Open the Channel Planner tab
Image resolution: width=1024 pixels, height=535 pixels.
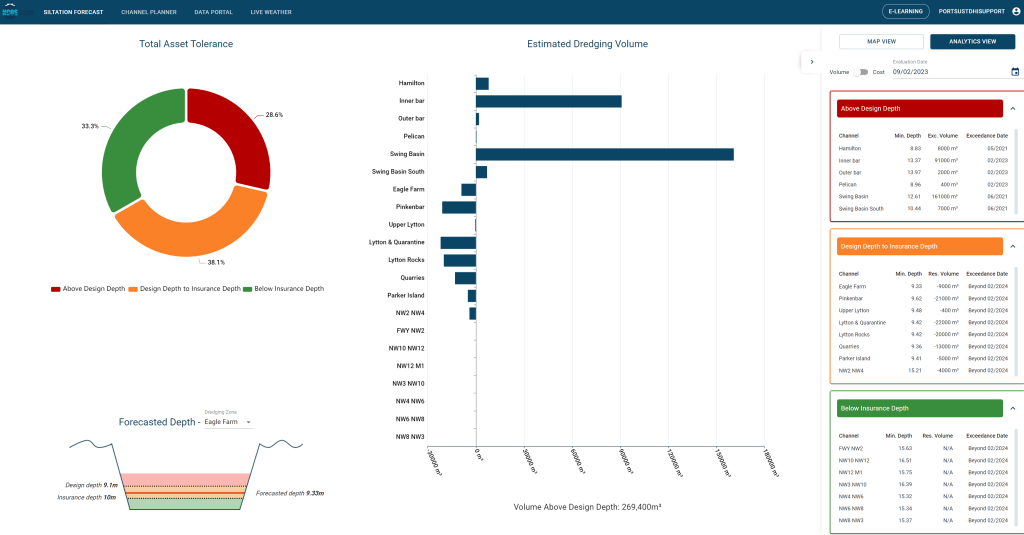(x=149, y=12)
